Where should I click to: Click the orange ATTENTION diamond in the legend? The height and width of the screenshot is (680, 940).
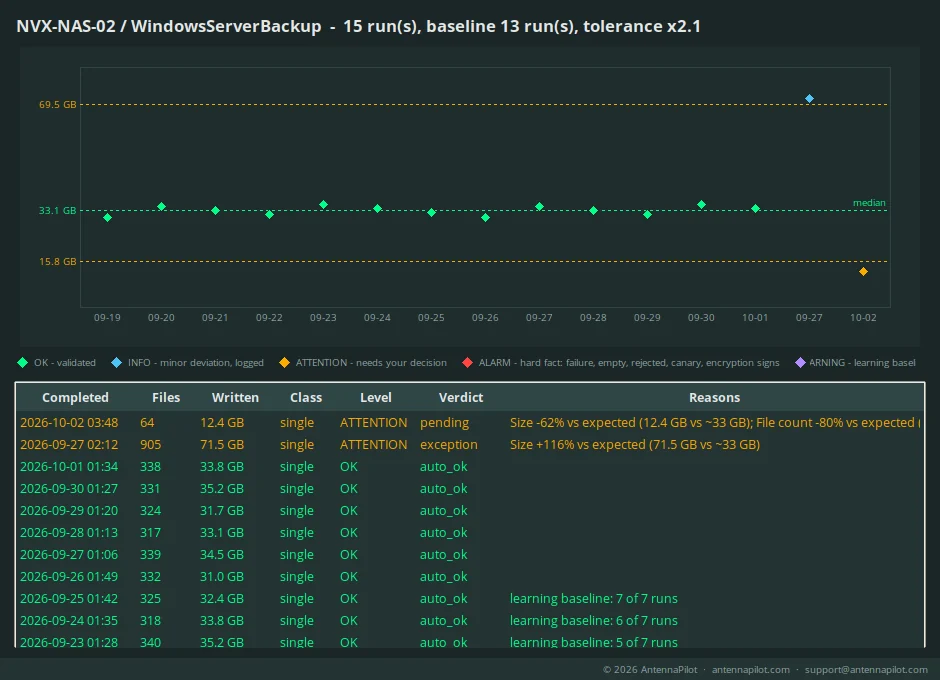[284, 362]
